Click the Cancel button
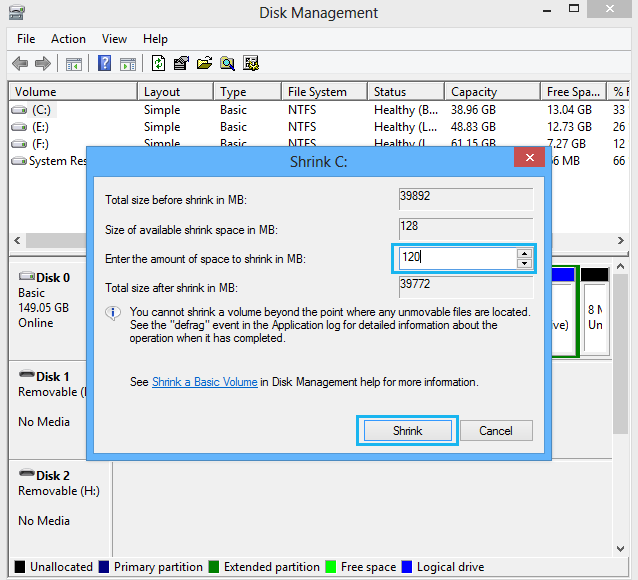 point(496,431)
